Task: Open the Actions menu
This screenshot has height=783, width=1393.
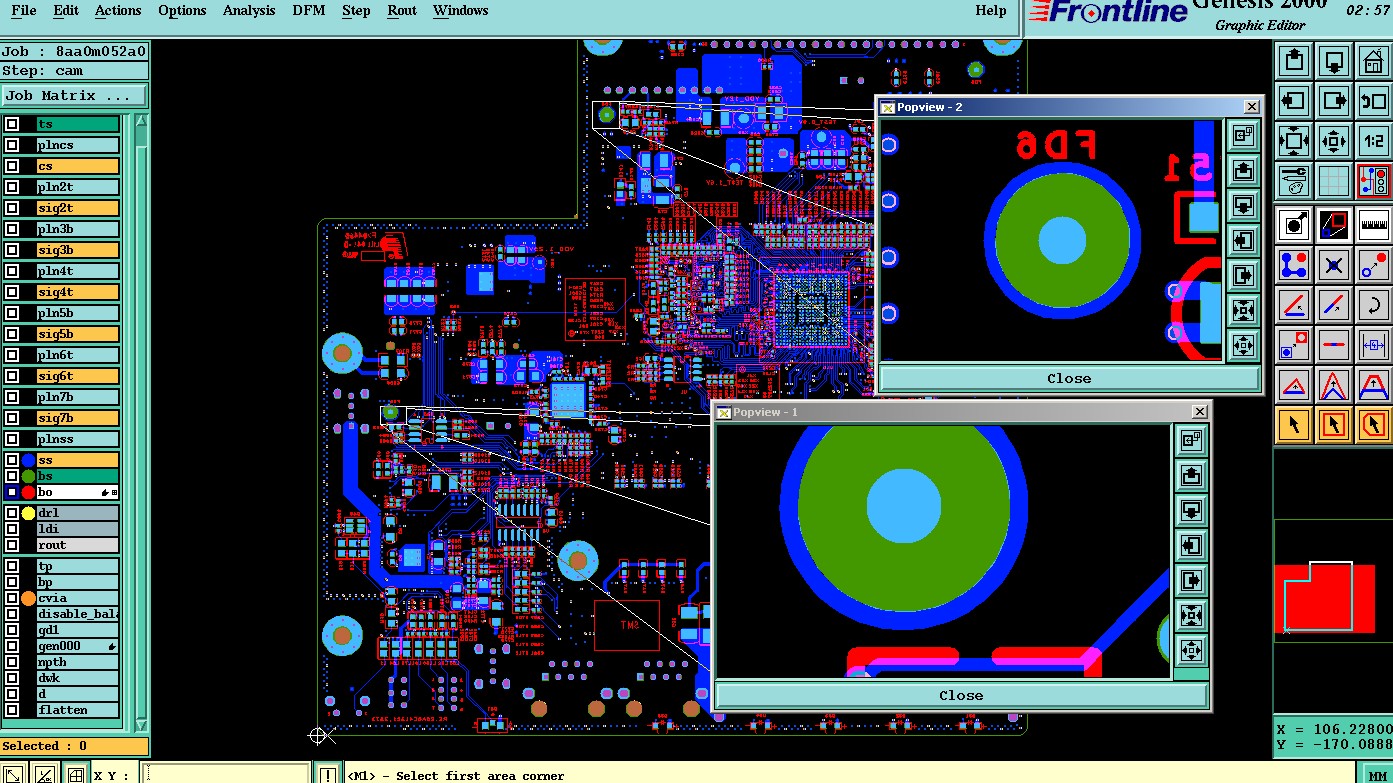Action: point(118,11)
